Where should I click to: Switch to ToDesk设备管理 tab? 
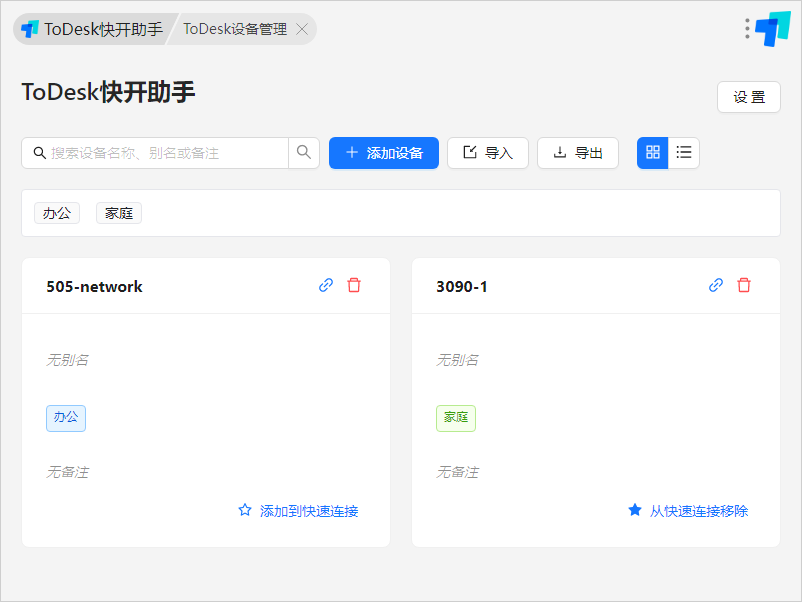click(x=235, y=29)
